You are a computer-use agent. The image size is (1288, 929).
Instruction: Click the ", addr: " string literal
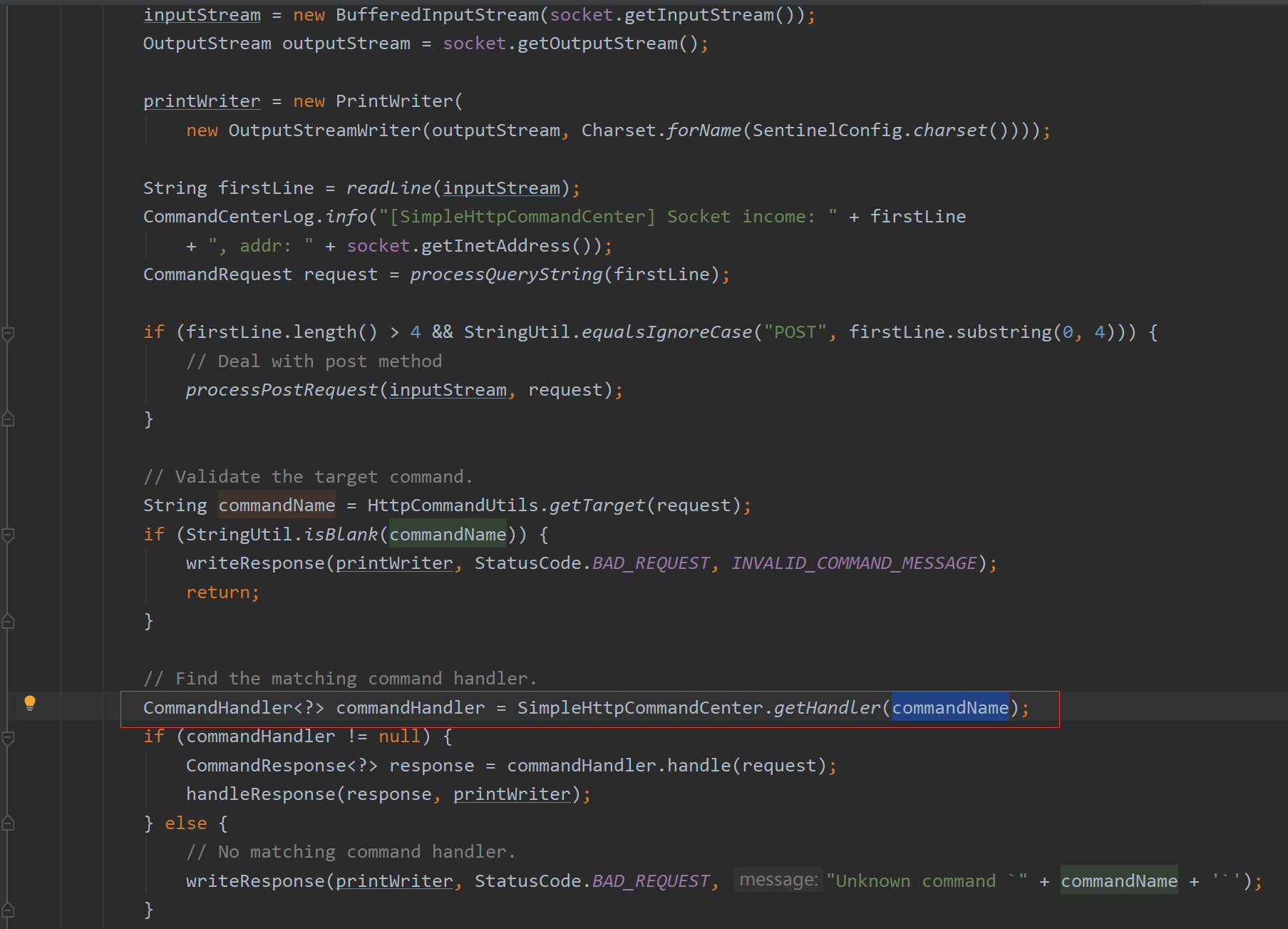click(261, 246)
